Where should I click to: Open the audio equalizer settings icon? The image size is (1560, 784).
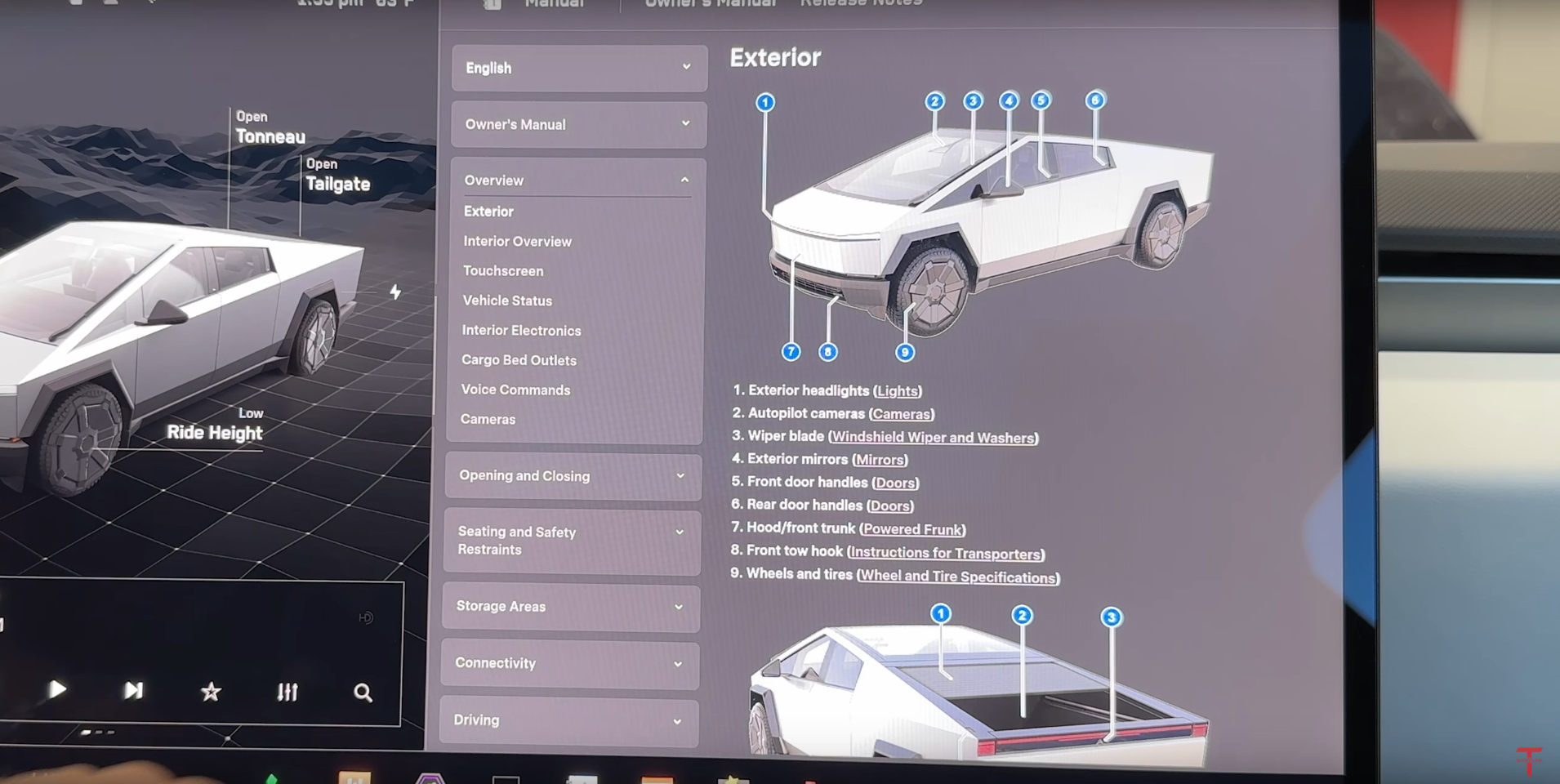tap(287, 693)
